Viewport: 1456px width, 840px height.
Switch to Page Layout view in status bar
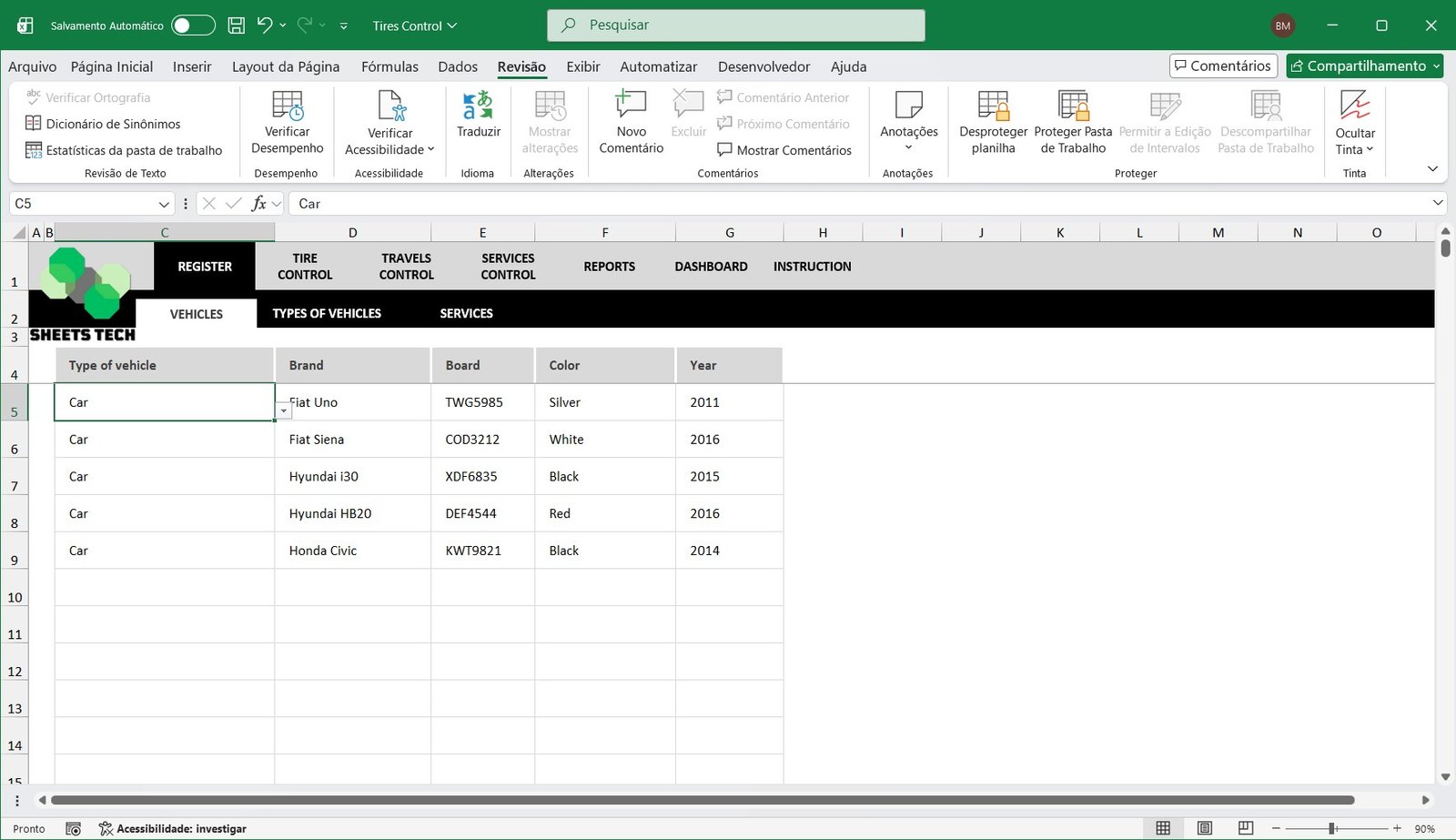pyautogui.click(x=1204, y=828)
